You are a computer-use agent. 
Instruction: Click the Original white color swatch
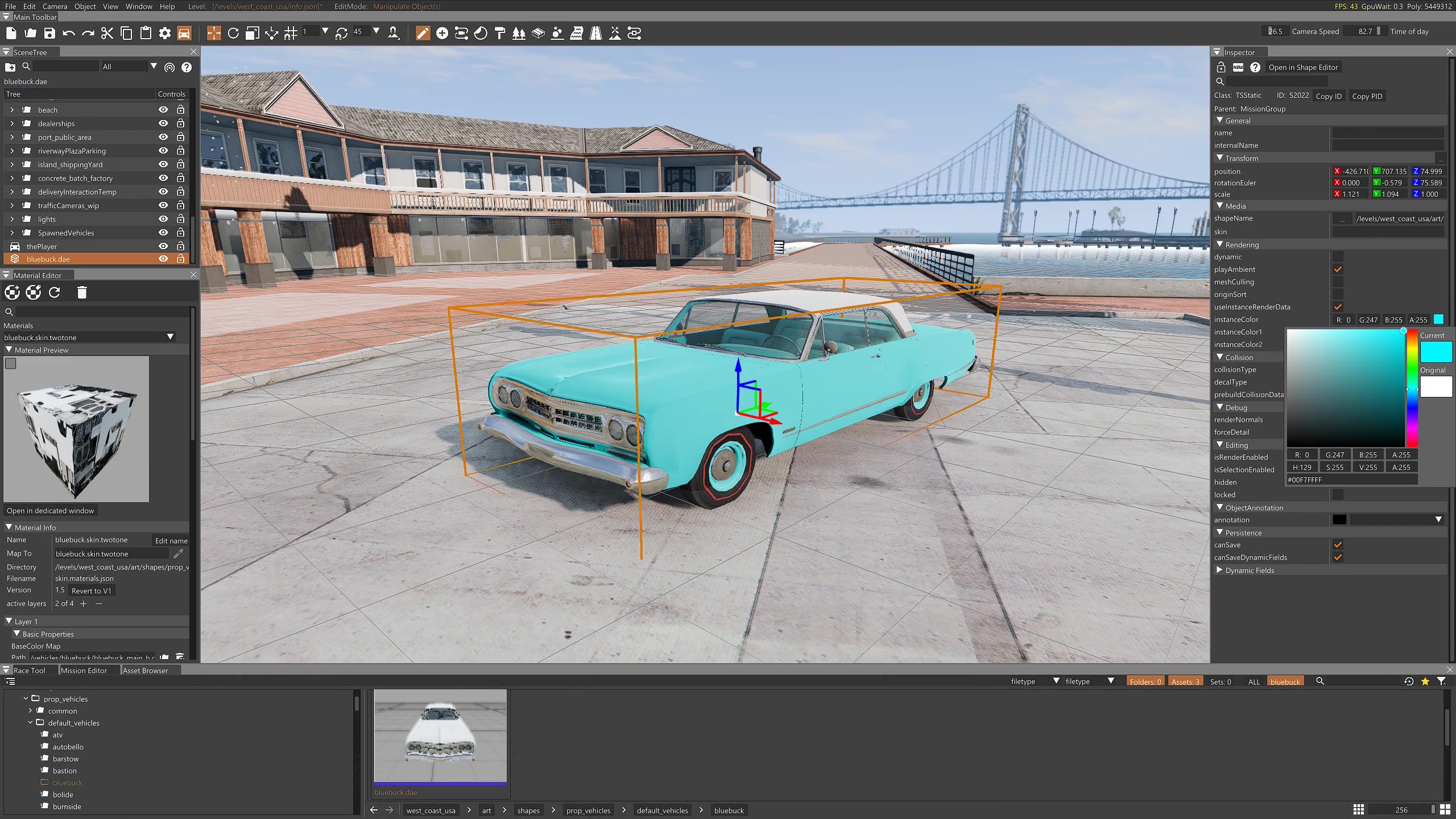click(x=1436, y=387)
